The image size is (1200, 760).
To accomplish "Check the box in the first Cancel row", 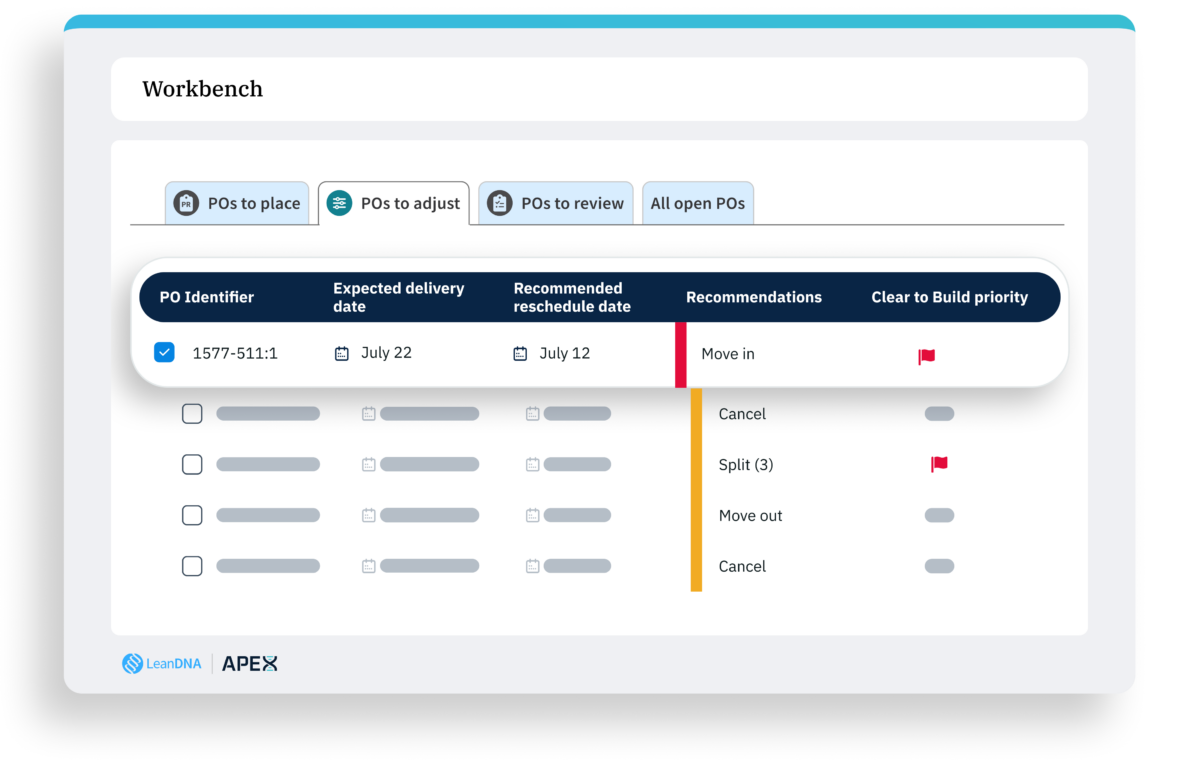I will (192, 414).
